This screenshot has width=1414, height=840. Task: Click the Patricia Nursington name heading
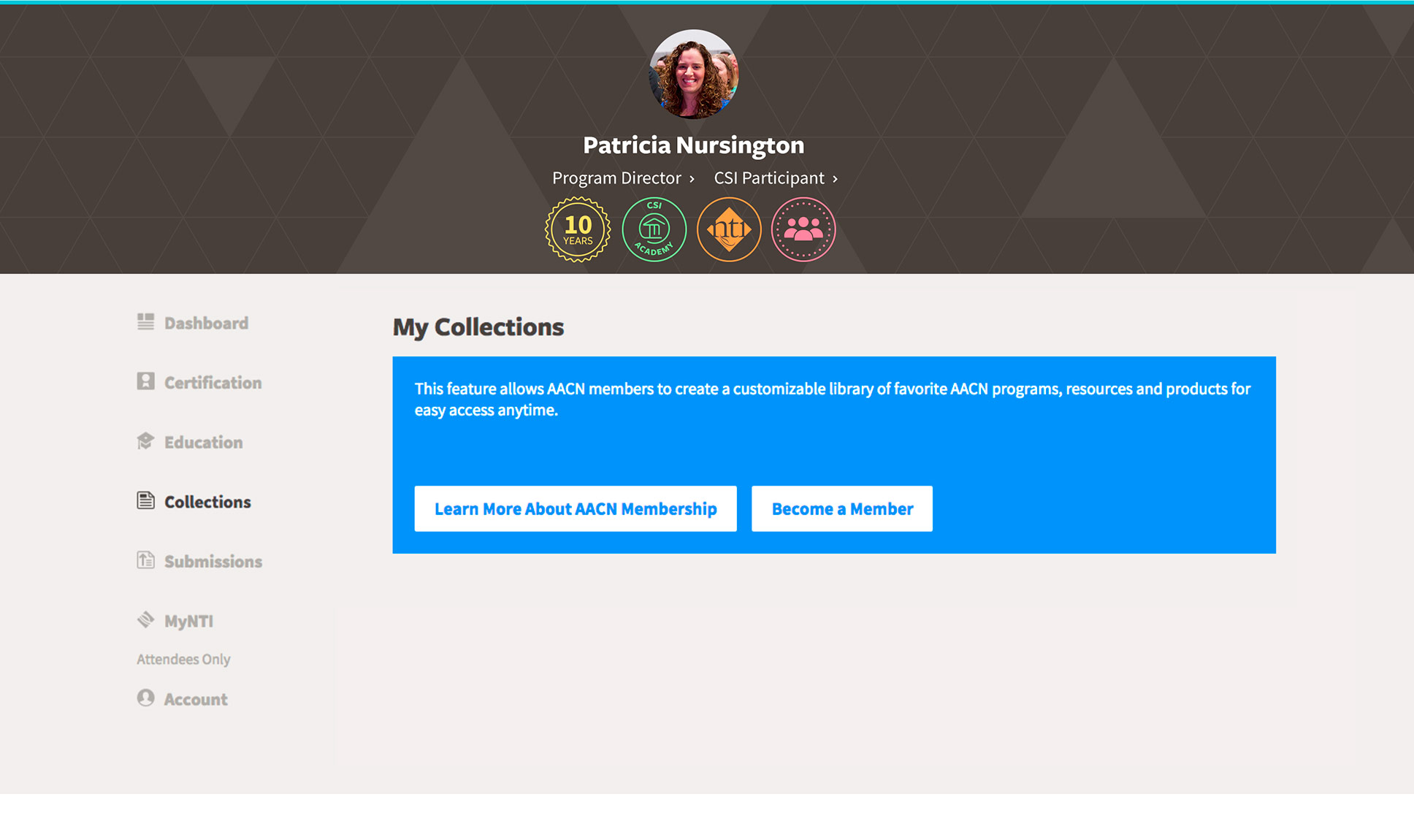click(x=693, y=145)
